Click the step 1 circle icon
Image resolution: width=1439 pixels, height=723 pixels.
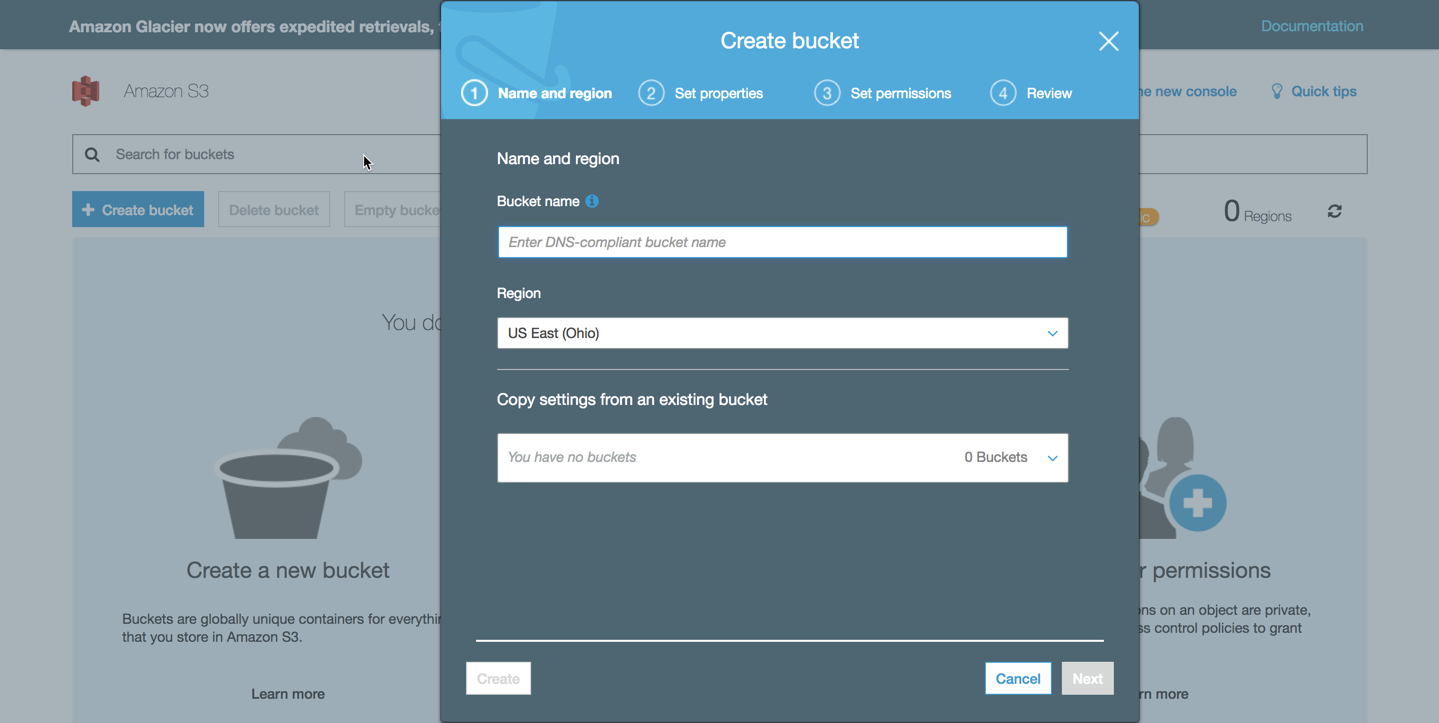point(474,93)
